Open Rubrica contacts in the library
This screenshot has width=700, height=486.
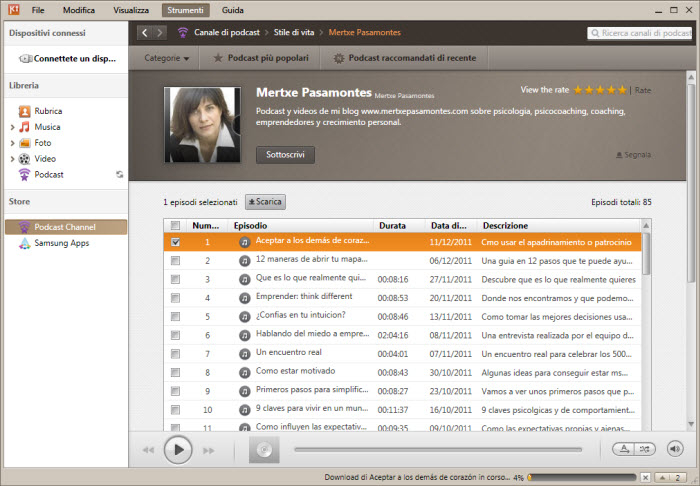tap(47, 111)
